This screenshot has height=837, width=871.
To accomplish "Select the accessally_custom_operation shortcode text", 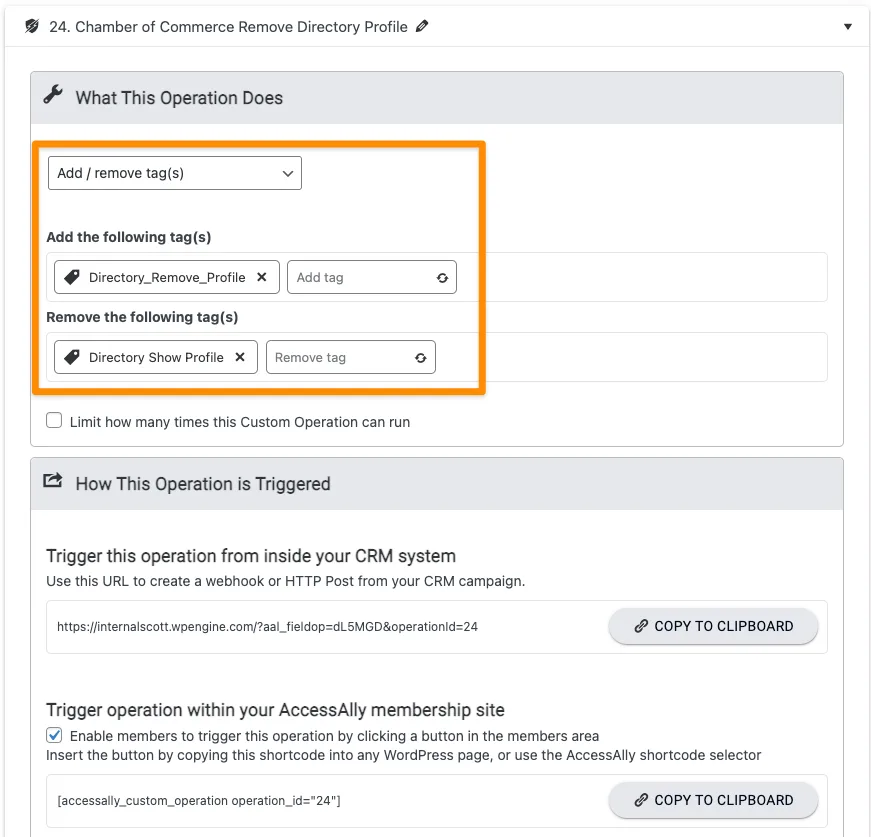I will 199,801.
